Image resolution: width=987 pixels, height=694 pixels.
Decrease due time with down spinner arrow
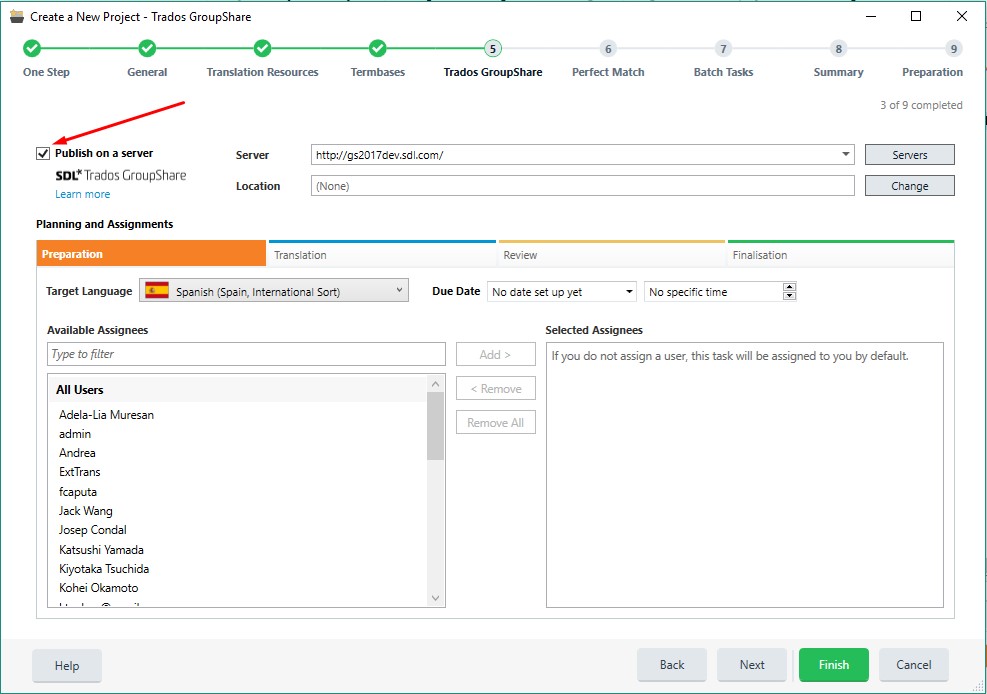(789, 296)
